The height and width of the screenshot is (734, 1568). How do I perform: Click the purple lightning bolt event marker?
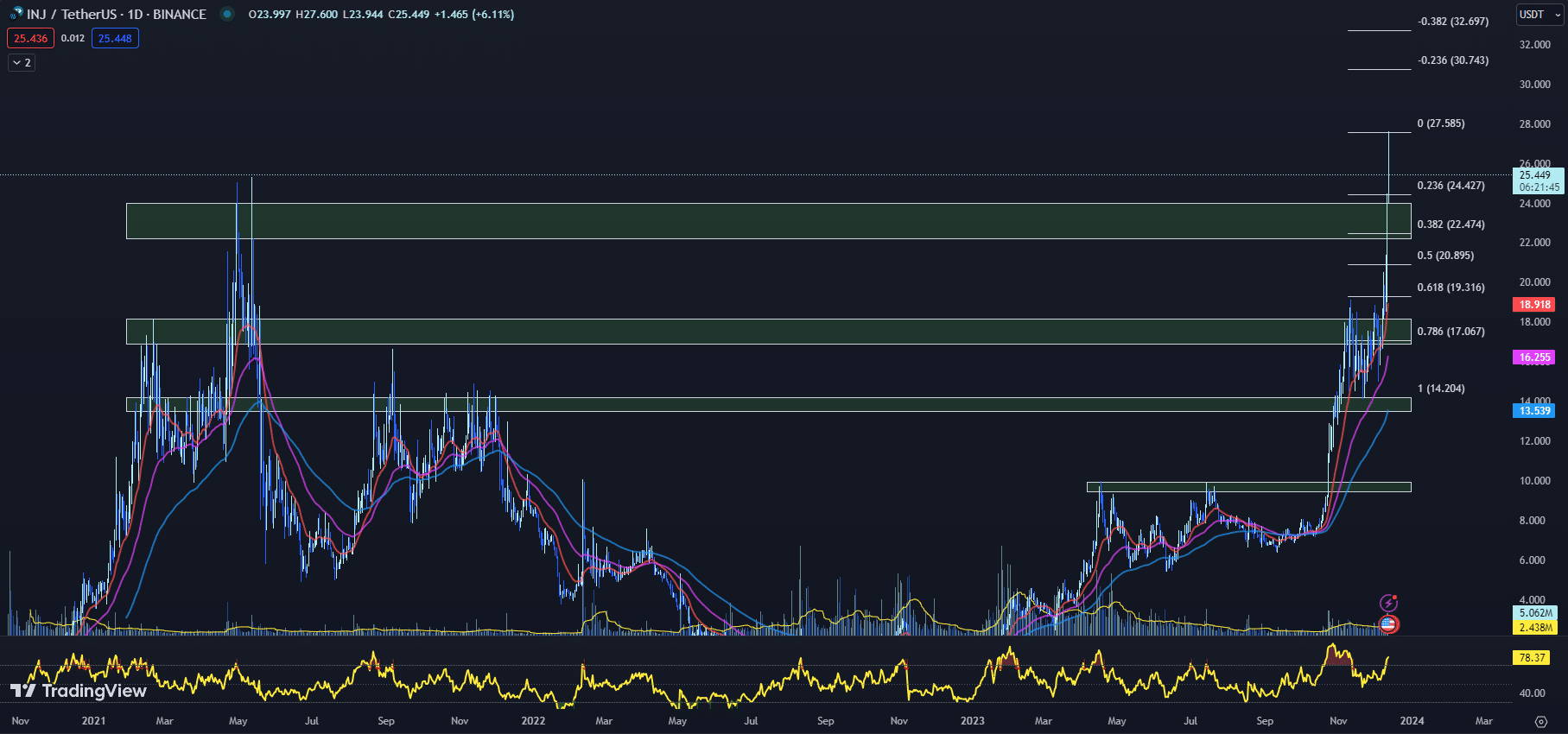pos(1388,603)
